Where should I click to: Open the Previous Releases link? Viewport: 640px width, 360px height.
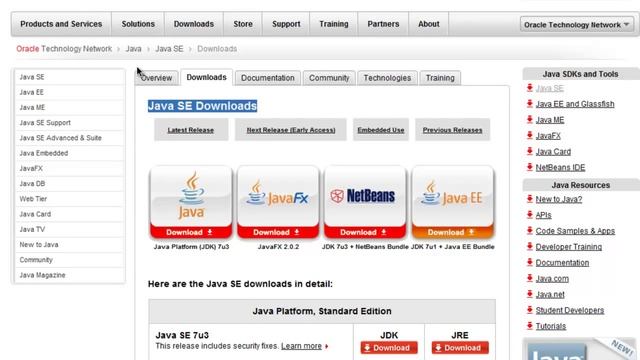click(x=452, y=130)
